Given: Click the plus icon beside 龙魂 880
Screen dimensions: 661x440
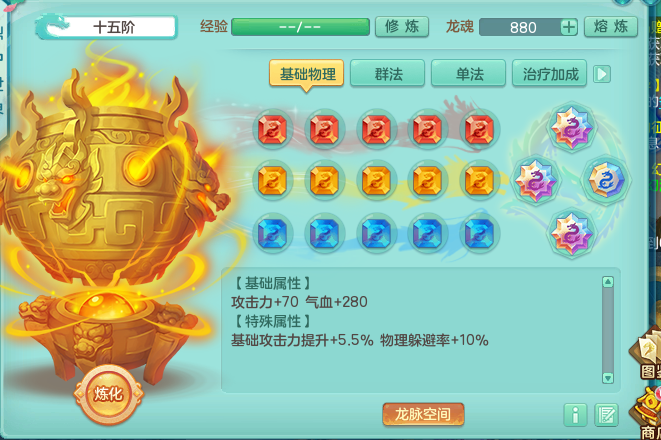Looking at the screenshot, I should [x=569, y=27].
